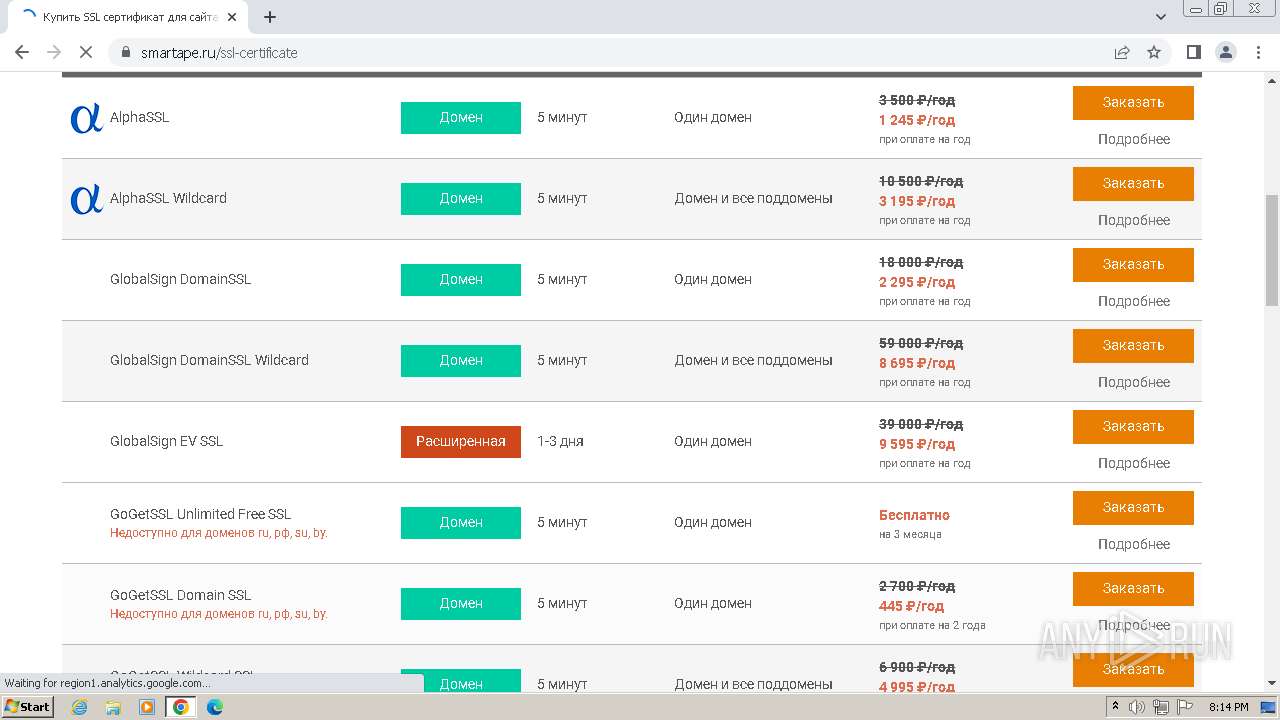Open Action Center flag icon
The image size is (1280, 720).
pyautogui.click(x=1185, y=707)
